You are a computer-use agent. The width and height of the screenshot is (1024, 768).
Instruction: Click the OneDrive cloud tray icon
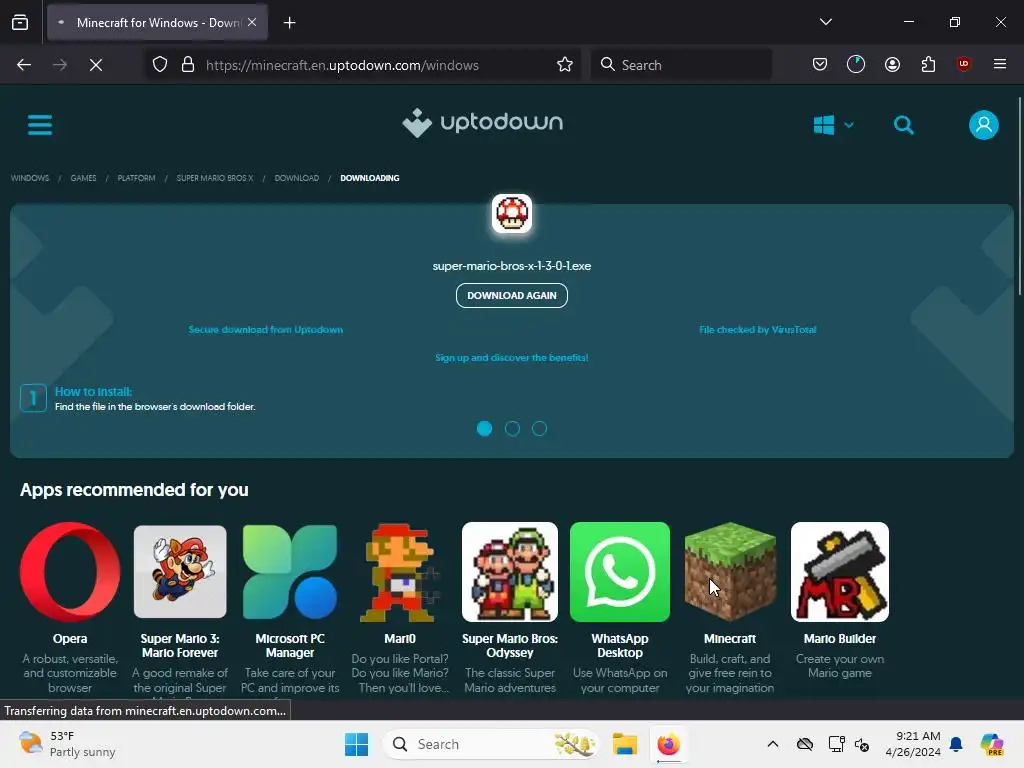(x=805, y=744)
